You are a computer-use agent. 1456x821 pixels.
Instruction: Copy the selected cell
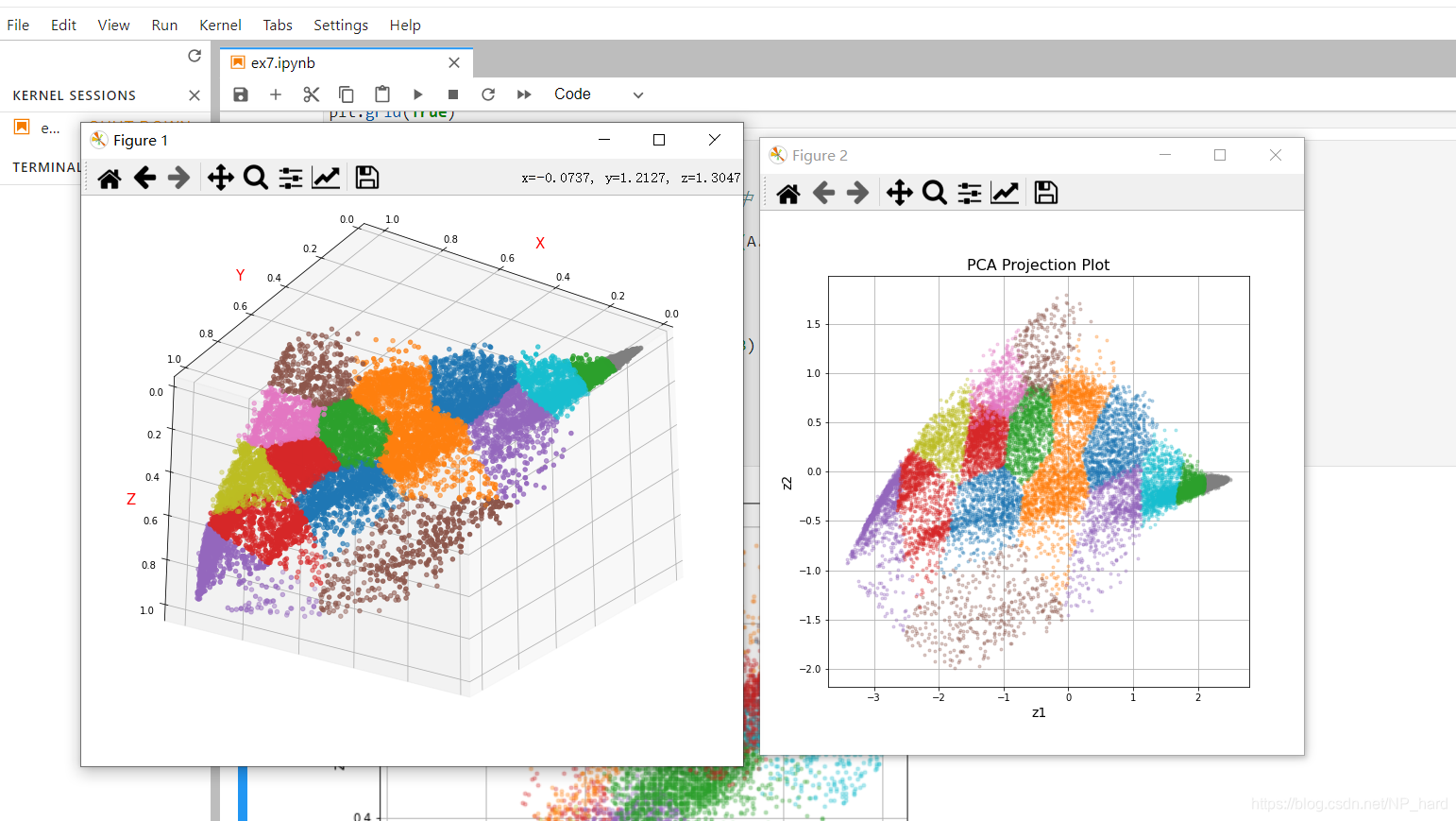click(x=347, y=94)
